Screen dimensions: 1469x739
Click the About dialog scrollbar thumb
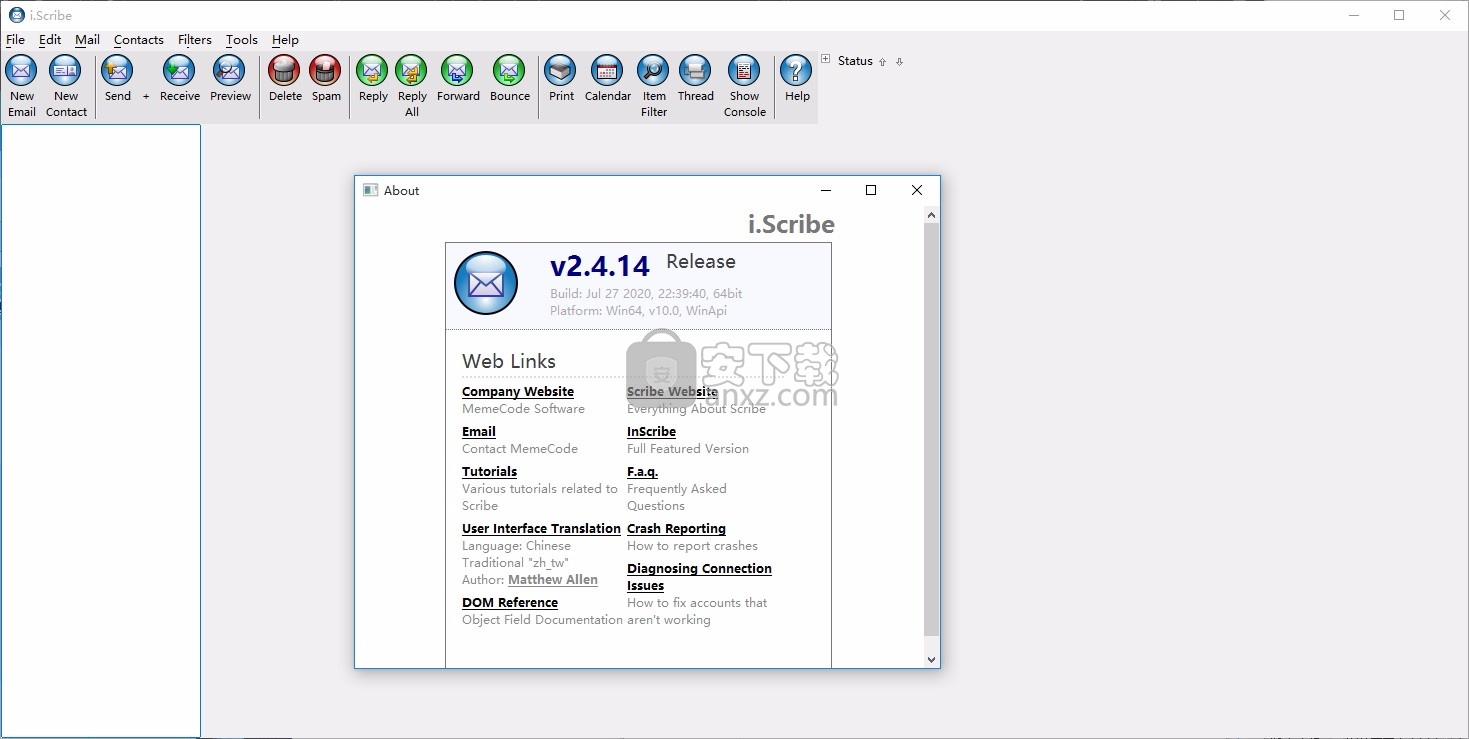pyautogui.click(x=932, y=429)
